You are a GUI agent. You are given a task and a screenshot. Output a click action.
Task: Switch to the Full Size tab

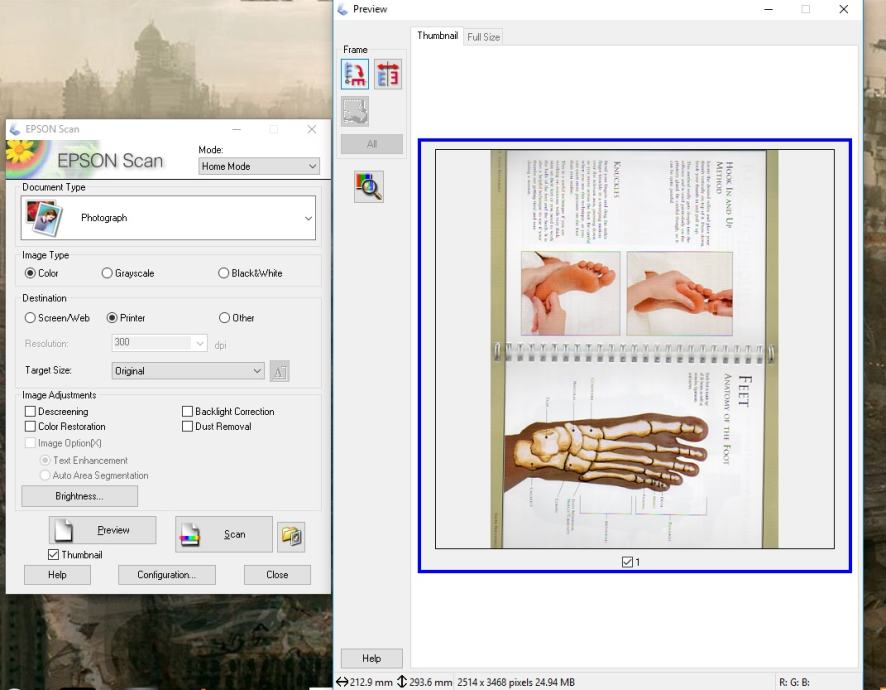(483, 37)
